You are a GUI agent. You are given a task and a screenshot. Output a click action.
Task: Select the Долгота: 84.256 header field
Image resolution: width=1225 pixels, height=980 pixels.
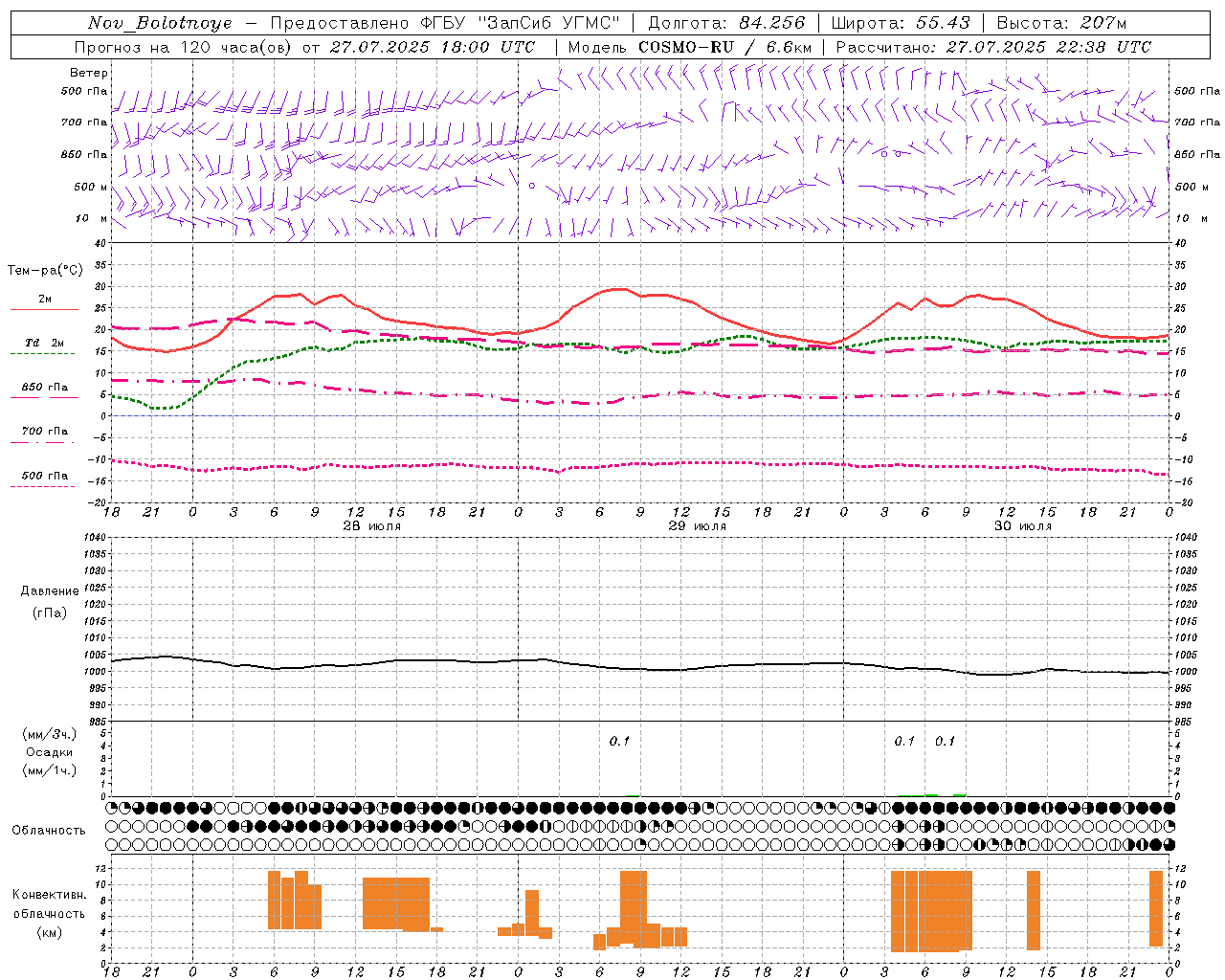pos(726,23)
